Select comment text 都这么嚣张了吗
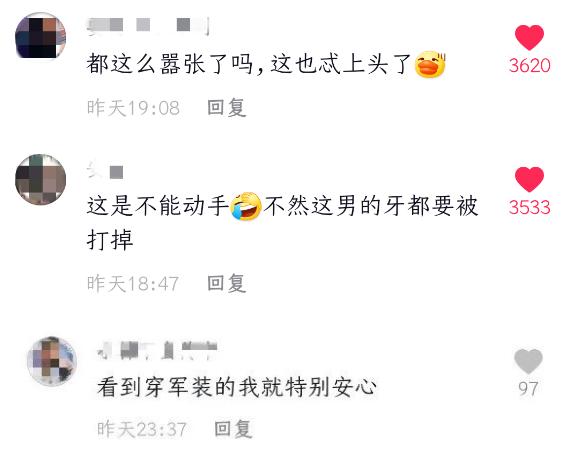Screen dimensions: 573x450 point(170,64)
